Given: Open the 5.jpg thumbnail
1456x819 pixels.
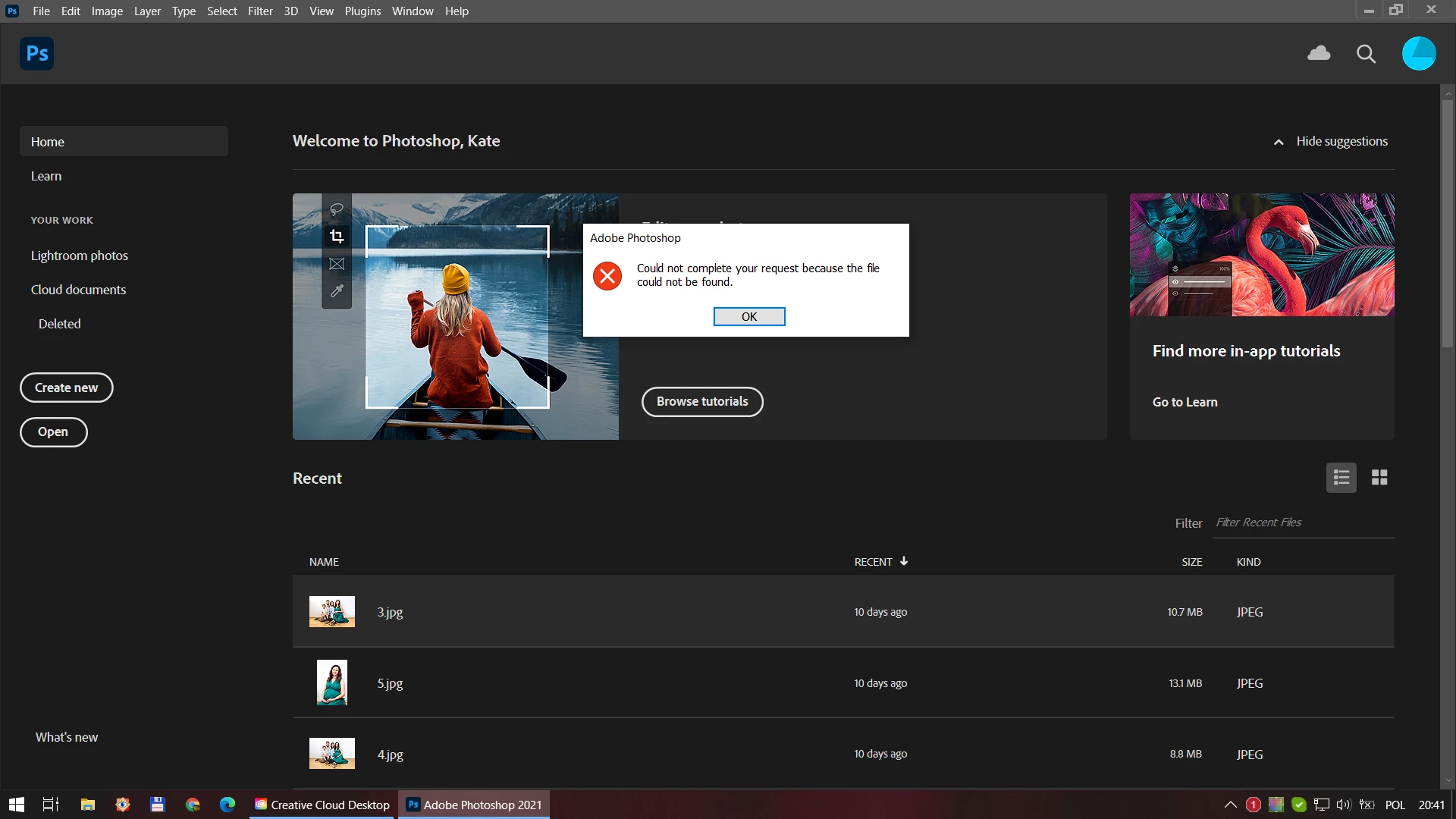Looking at the screenshot, I should pos(332,682).
